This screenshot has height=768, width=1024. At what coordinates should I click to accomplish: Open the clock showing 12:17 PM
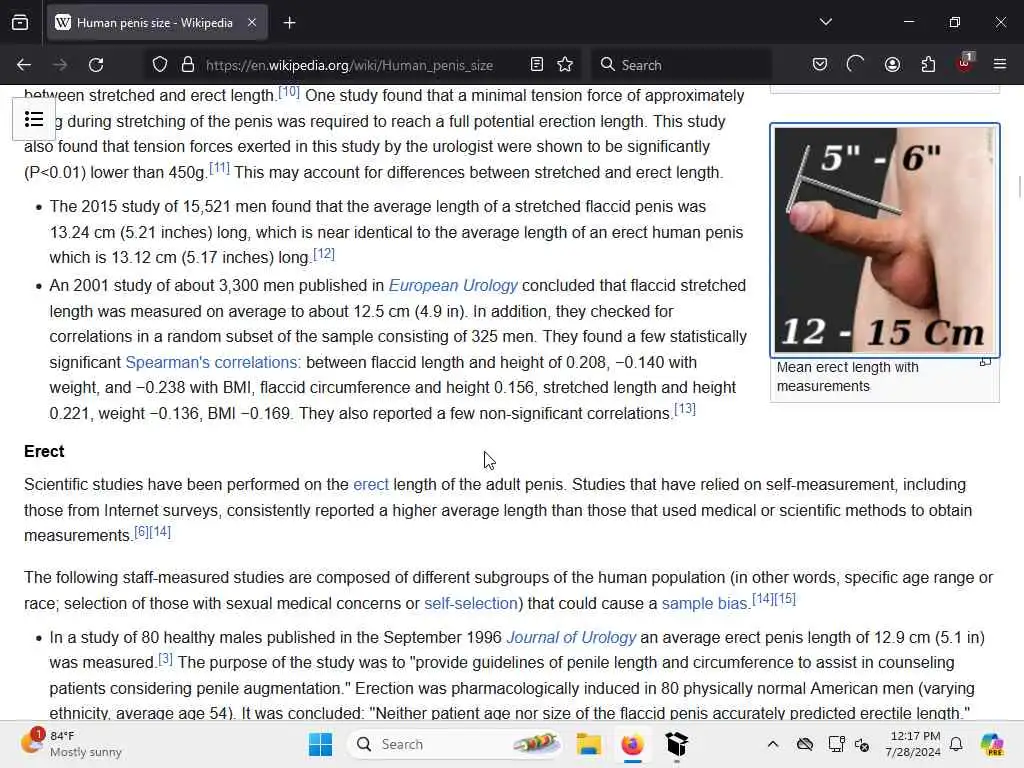pos(913,744)
